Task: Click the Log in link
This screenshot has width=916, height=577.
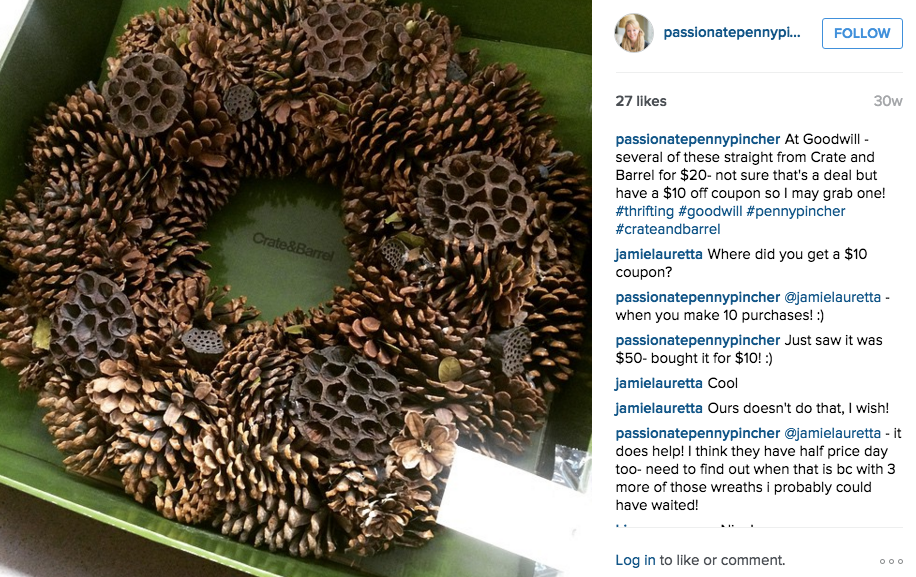Action: [635, 561]
